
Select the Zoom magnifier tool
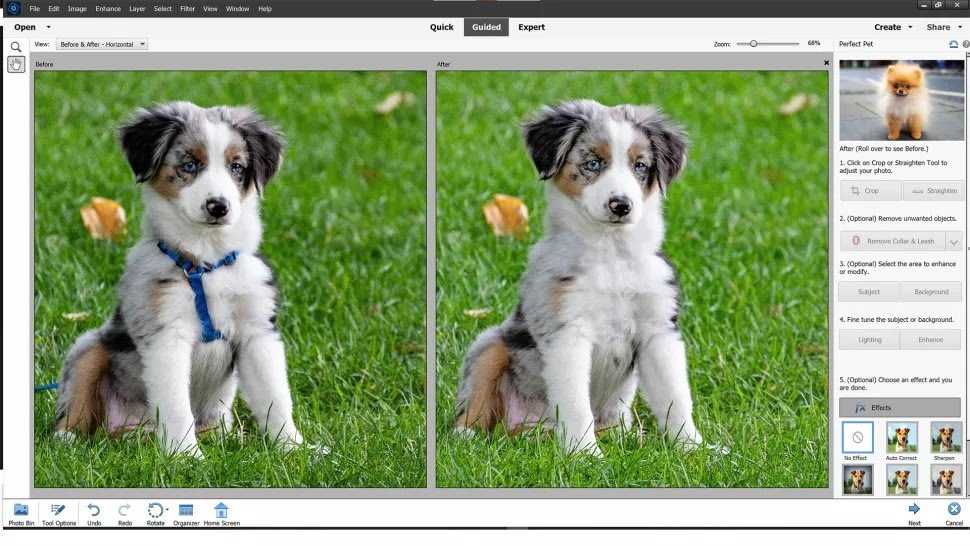click(x=16, y=47)
